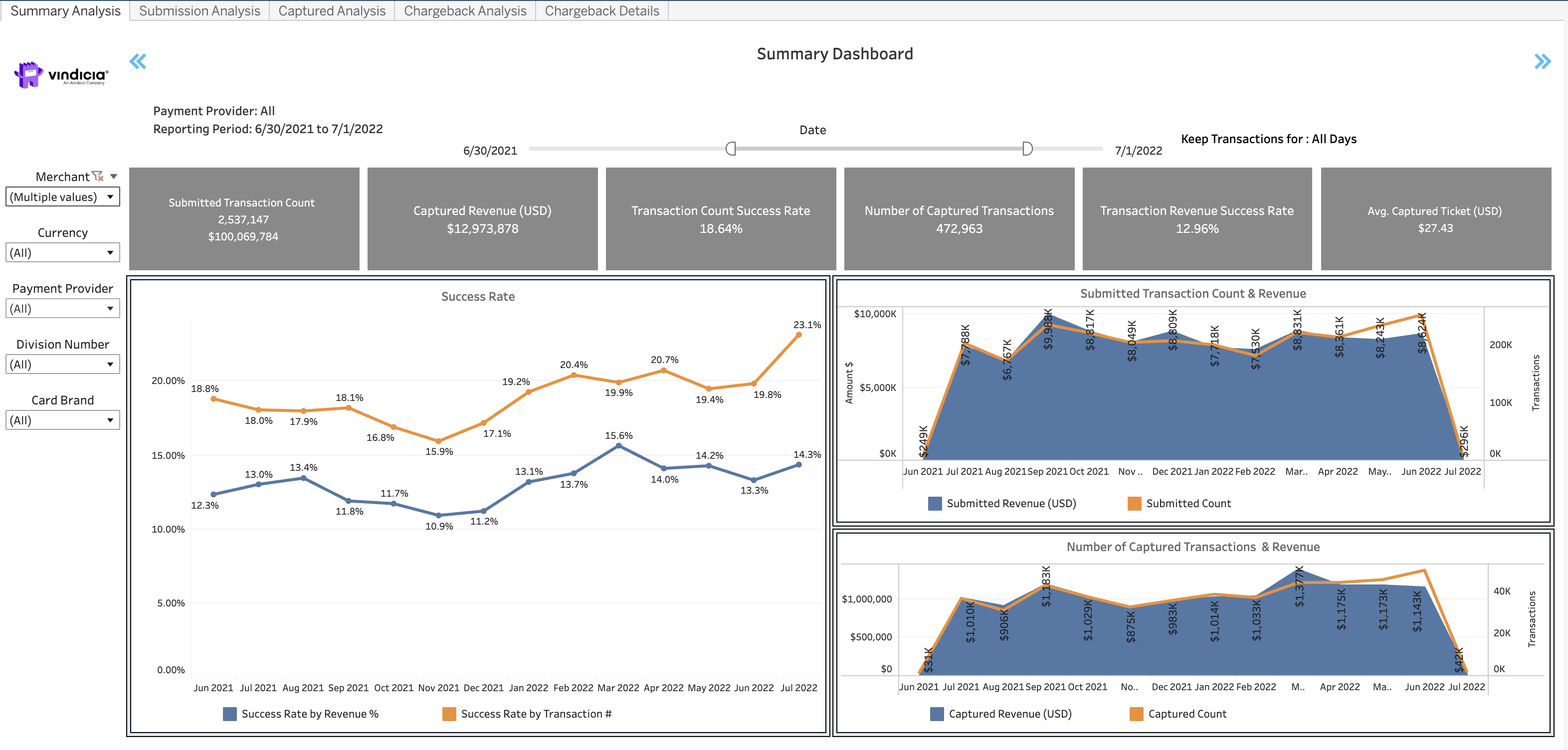The image size is (1568, 750).
Task: Open the Currency dropdown
Action: pos(63,253)
